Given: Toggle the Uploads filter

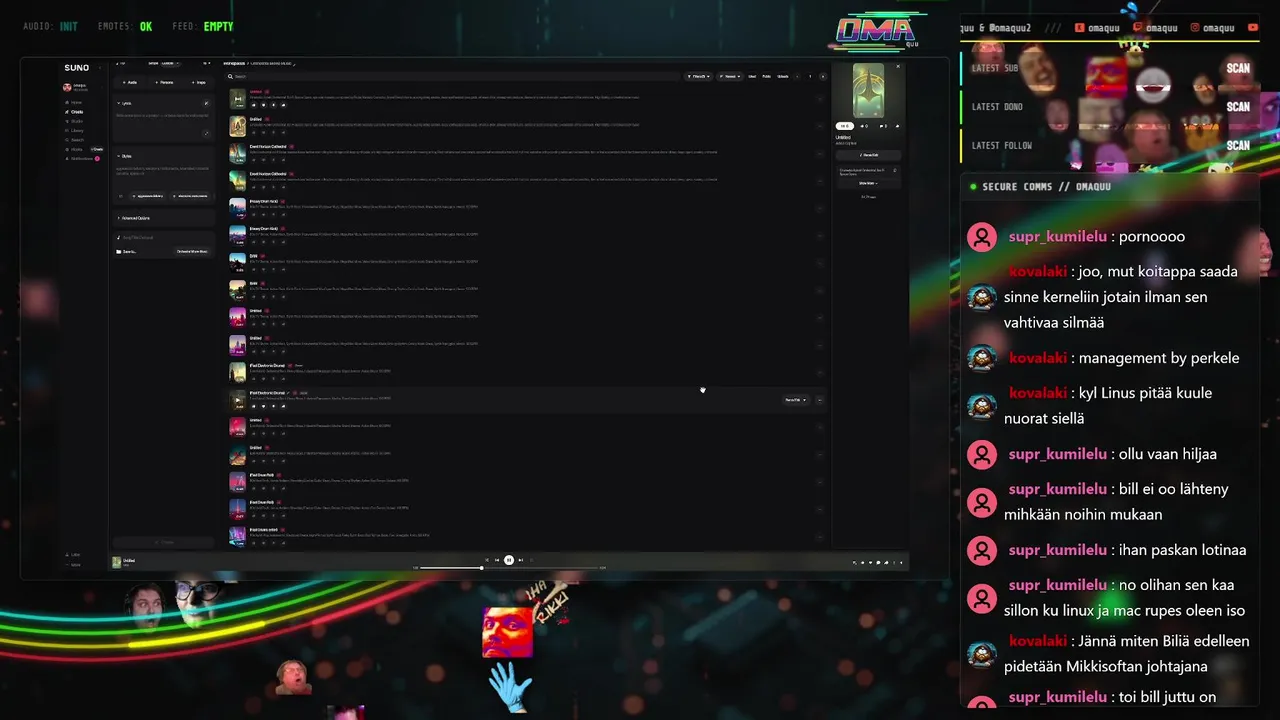Looking at the screenshot, I should [x=783, y=76].
